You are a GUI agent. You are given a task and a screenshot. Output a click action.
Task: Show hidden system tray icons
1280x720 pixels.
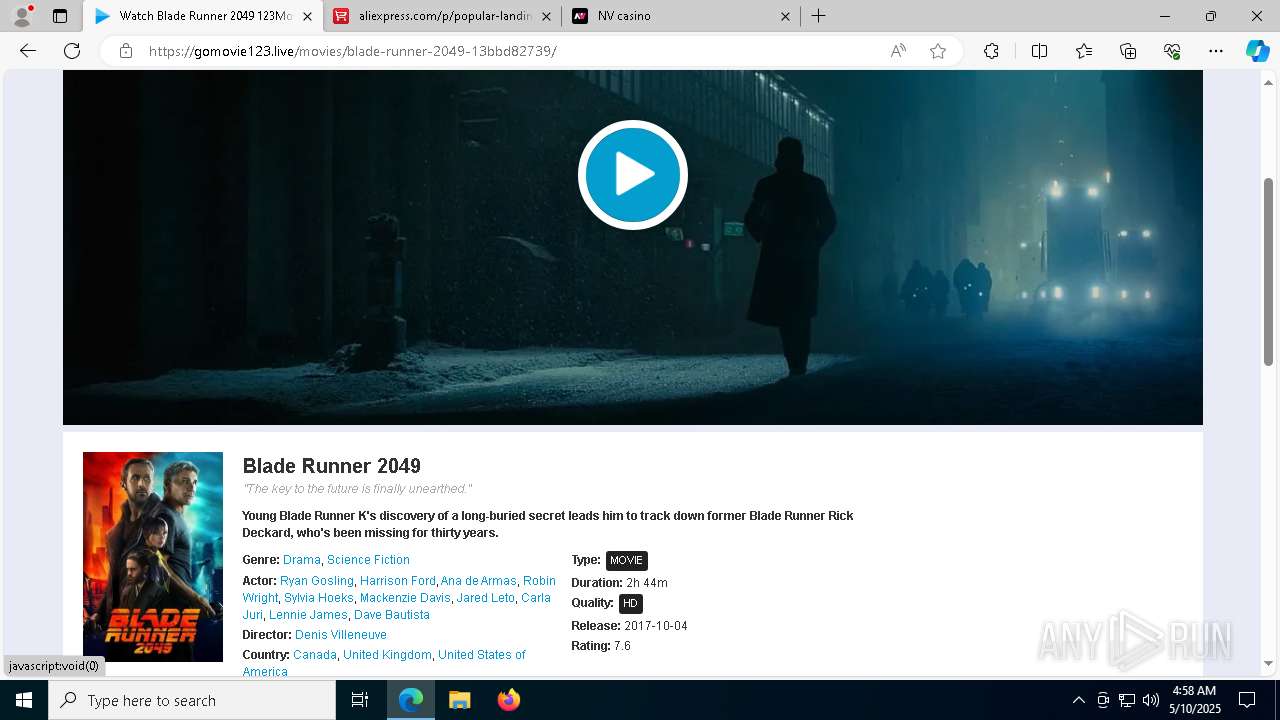[1078, 700]
